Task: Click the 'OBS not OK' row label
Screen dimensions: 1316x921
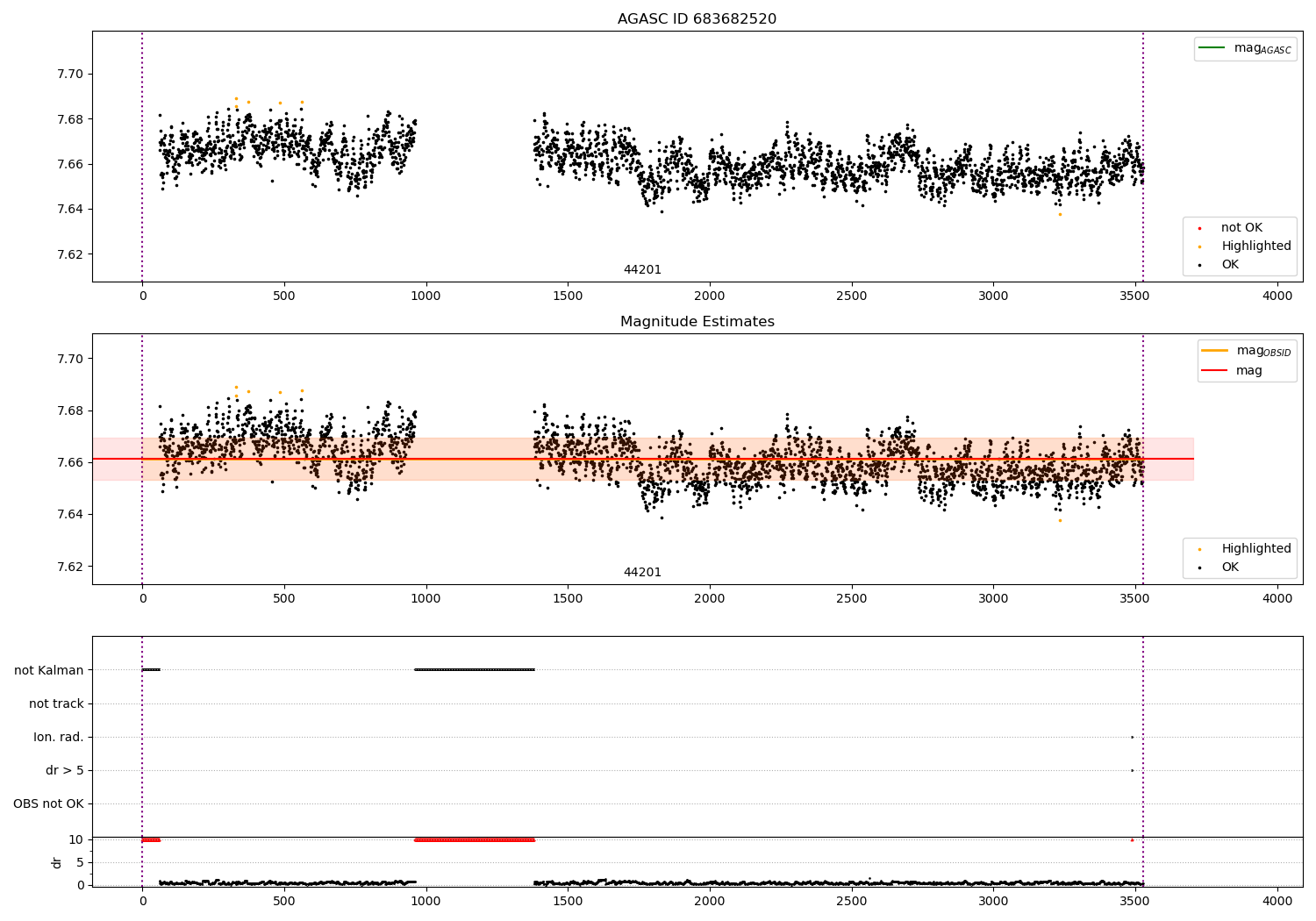Action: point(48,803)
